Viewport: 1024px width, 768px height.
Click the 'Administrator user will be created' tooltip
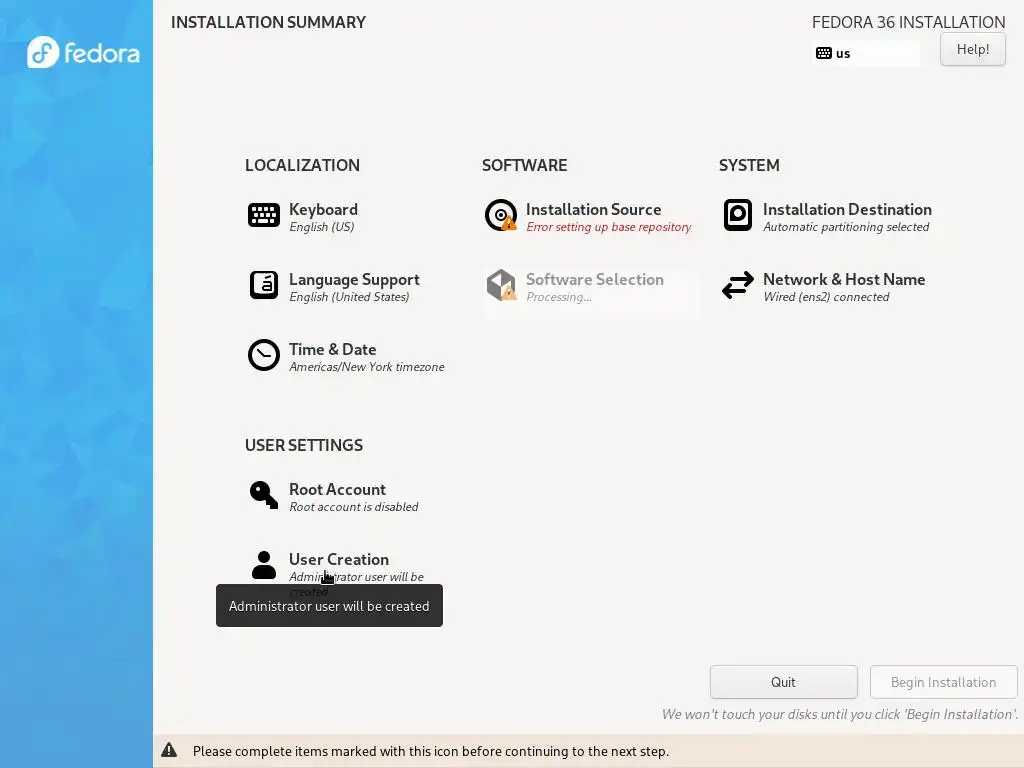pos(329,605)
